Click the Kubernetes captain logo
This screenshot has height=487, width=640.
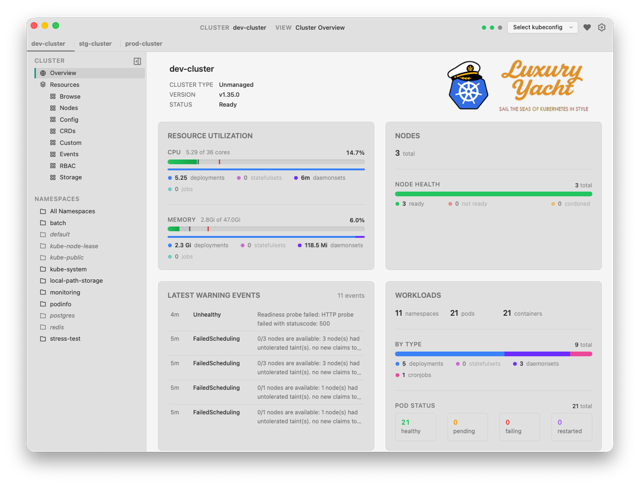468,85
